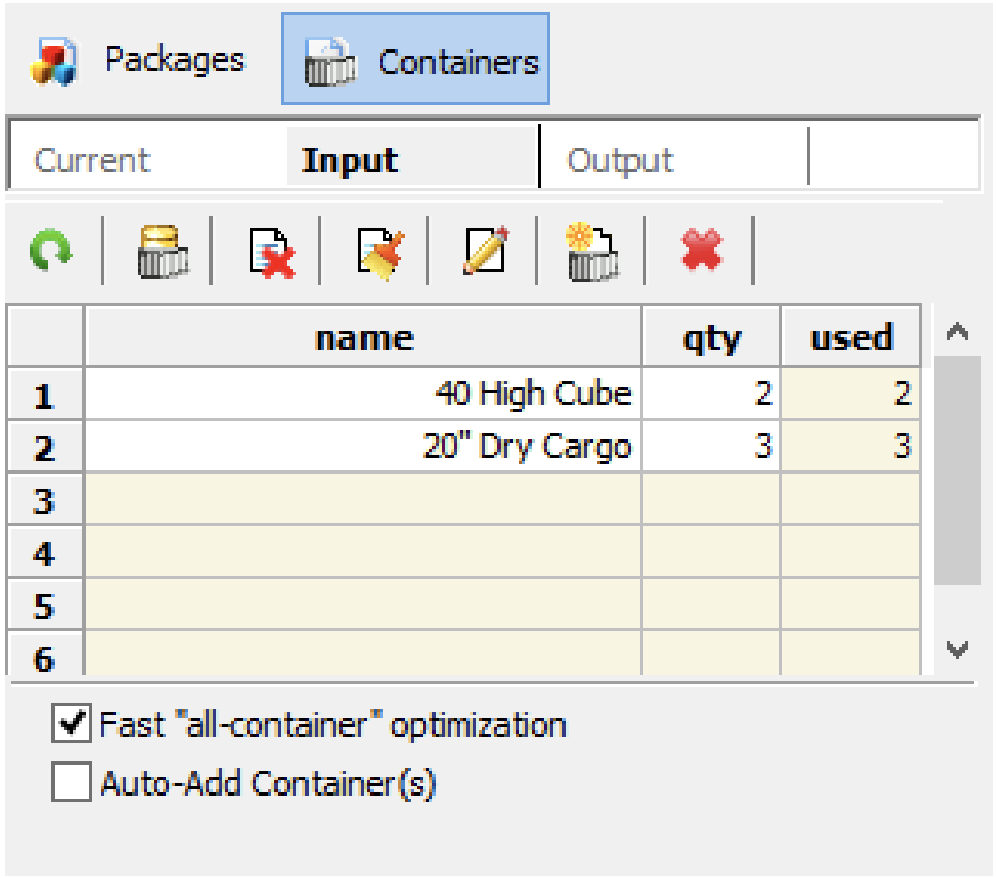The height and width of the screenshot is (878, 996).
Task: Click the new container icon with star
Action: (593, 252)
